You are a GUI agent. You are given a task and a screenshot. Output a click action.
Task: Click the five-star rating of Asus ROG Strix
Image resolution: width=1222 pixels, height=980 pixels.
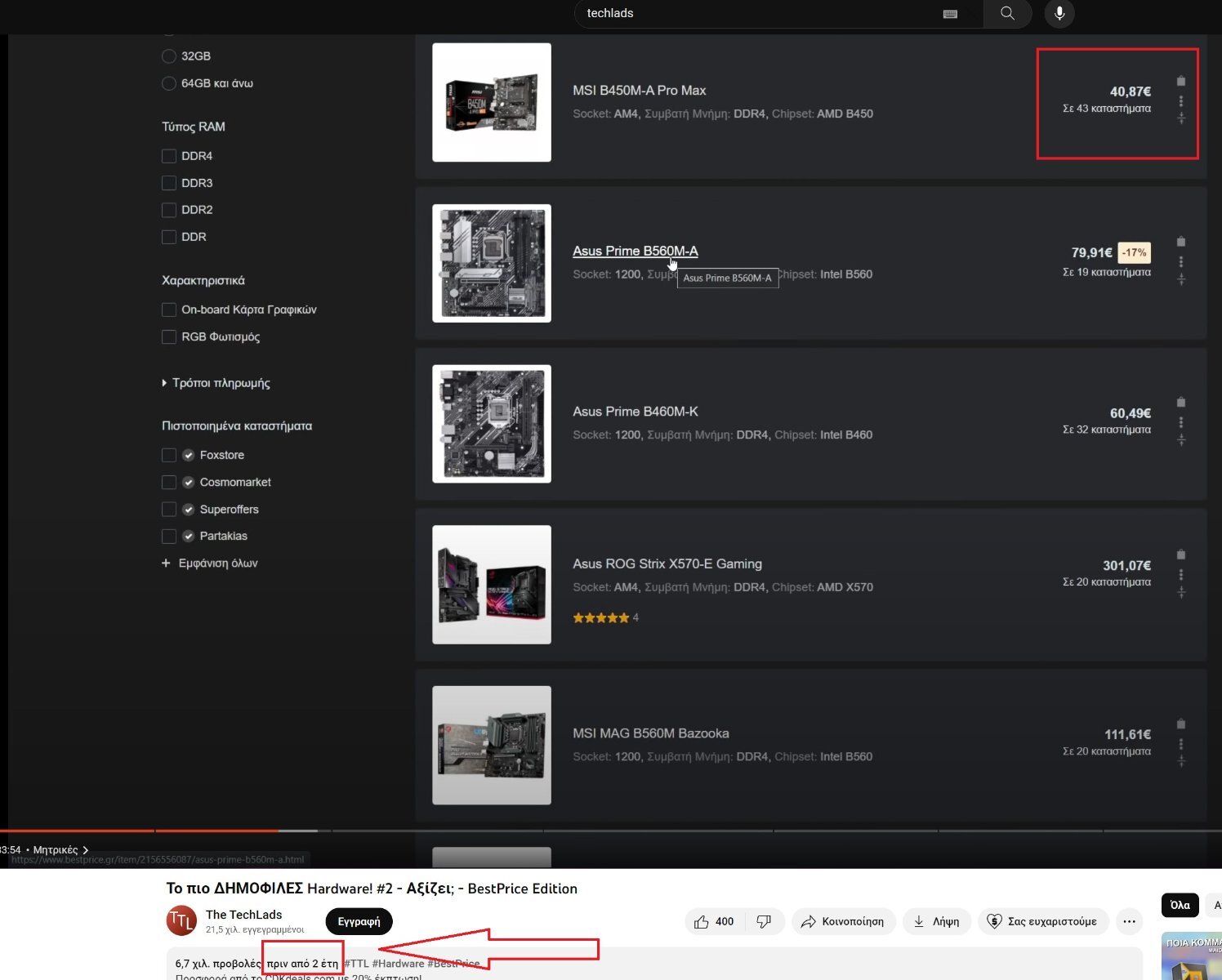[601, 618]
